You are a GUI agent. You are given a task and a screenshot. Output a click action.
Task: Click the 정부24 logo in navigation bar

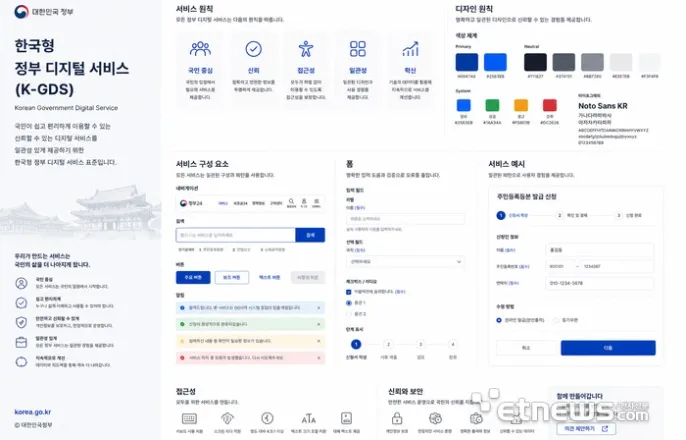191,203
